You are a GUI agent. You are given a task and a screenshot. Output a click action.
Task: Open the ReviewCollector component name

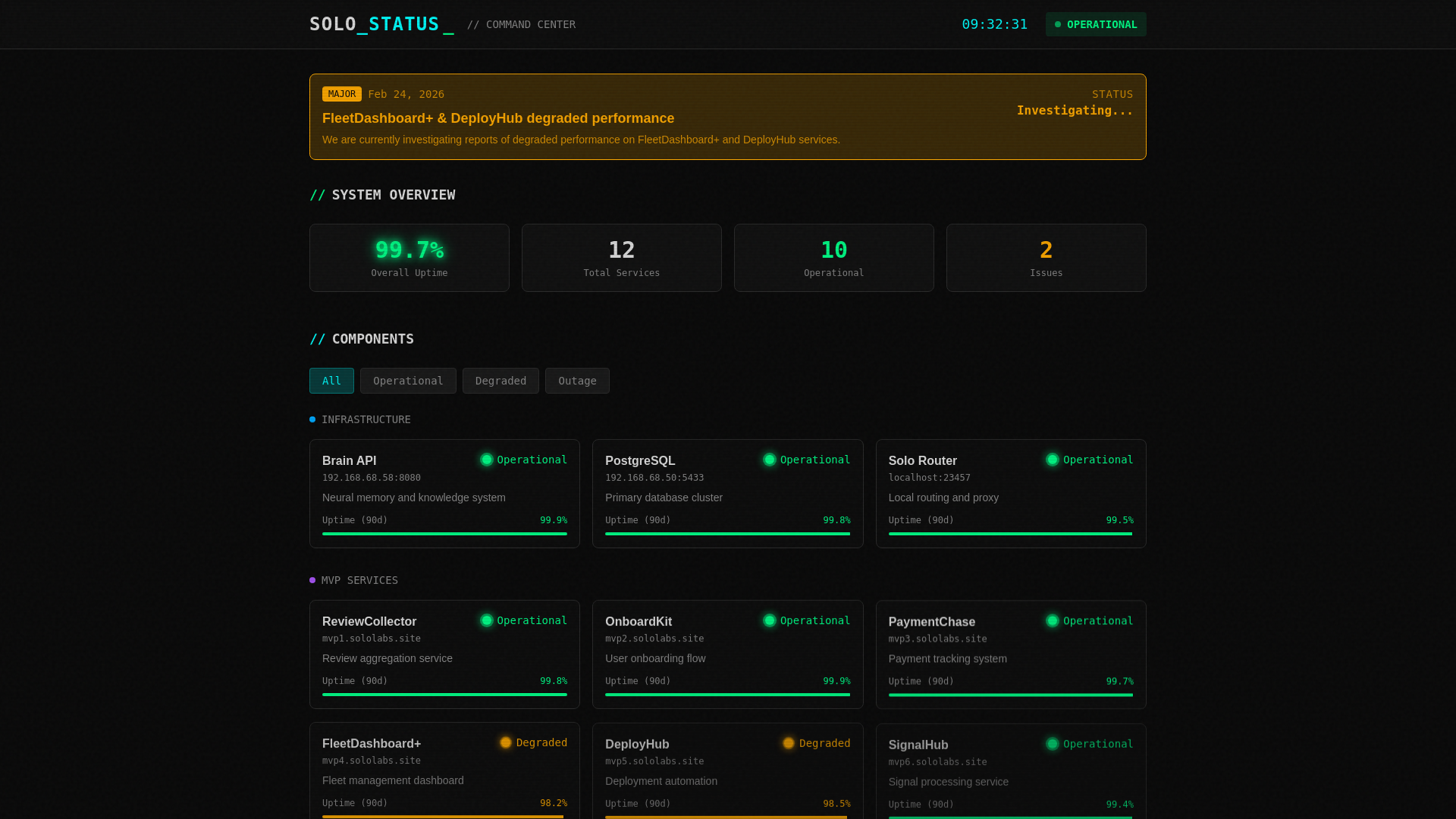369,621
